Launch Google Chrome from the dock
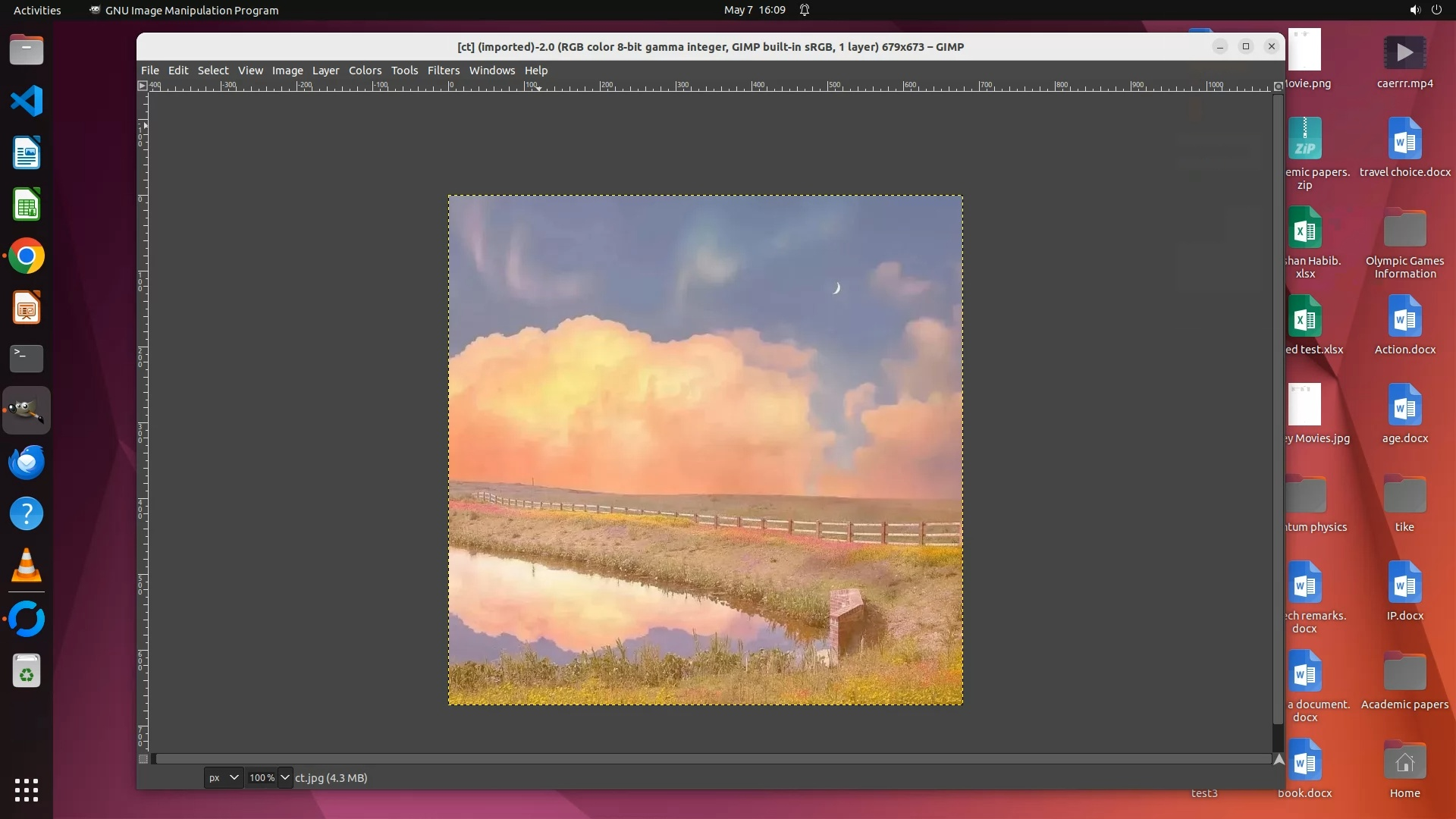 (27, 256)
